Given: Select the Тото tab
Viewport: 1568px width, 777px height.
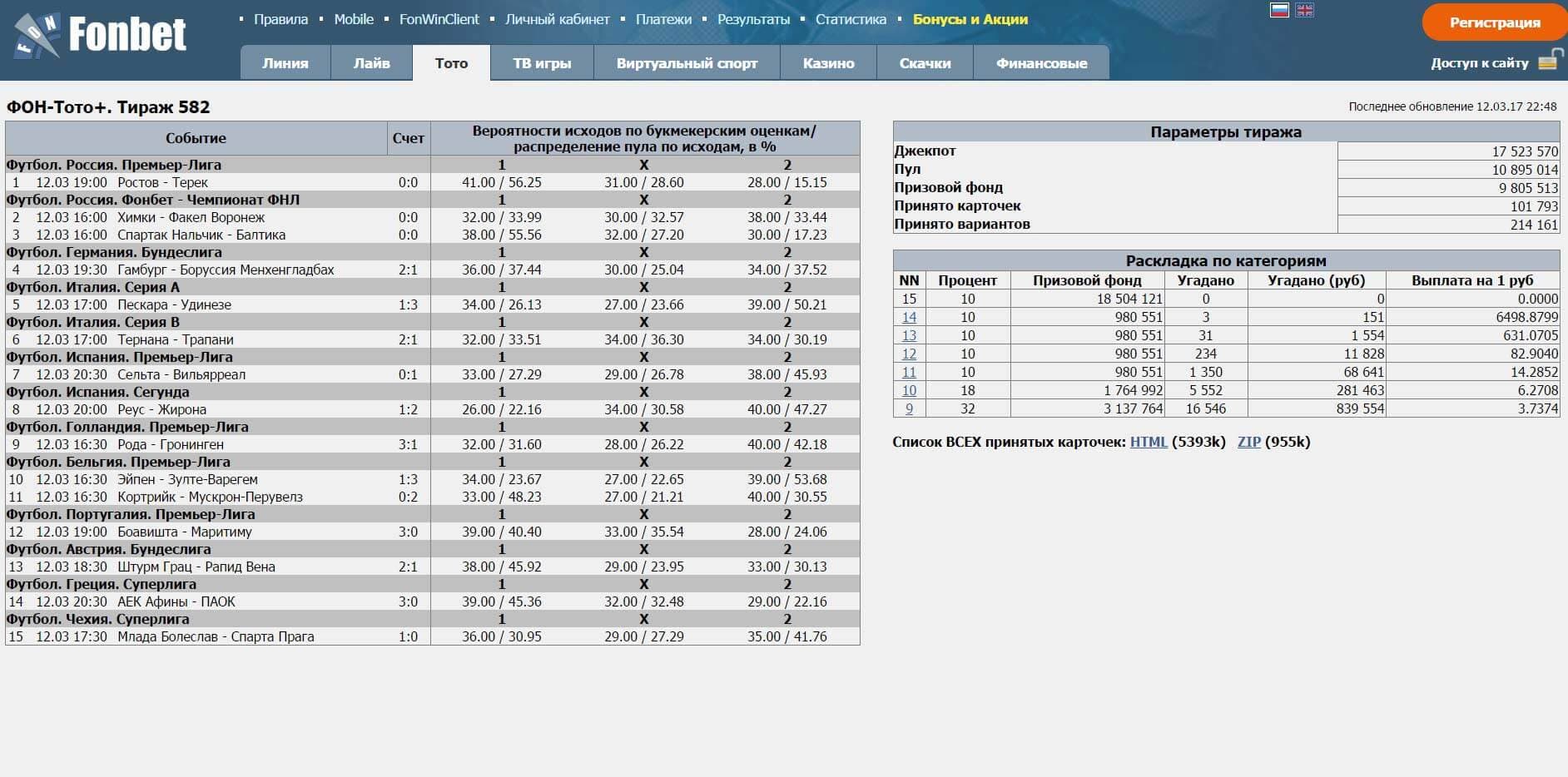Looking at the screenshot, I should point(451,63).
